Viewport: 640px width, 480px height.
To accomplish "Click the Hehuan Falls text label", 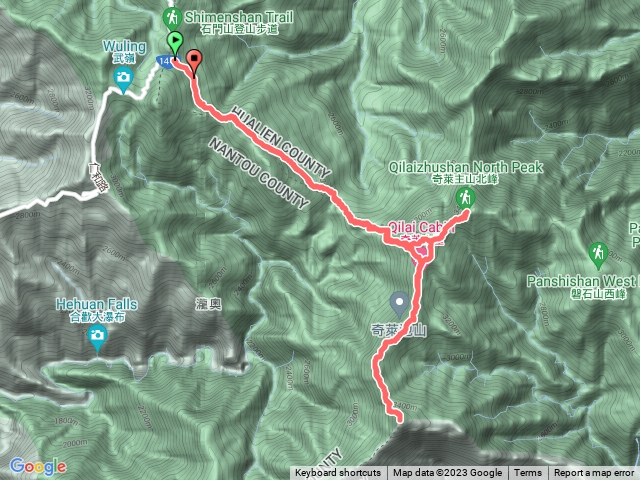I will point(97,304).
